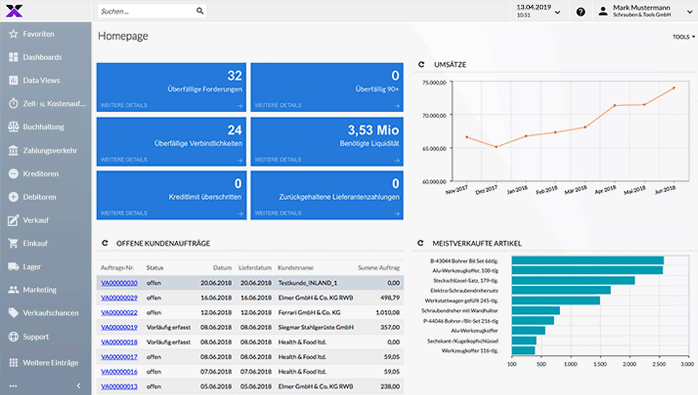Select Lager menu item label
Screen dimensions: 698x395
point(32,267)
